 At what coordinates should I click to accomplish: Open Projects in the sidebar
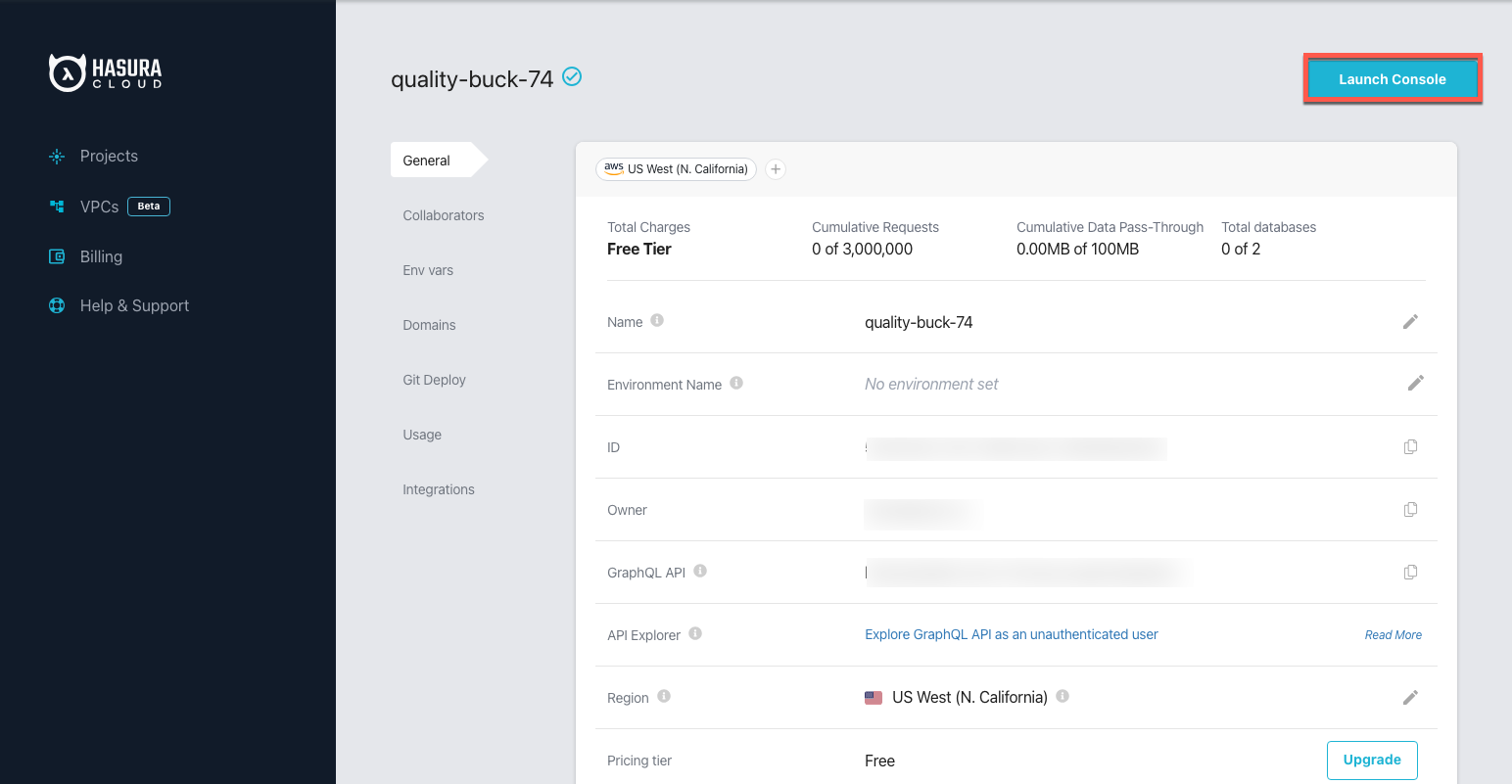[x=108, y=157]
